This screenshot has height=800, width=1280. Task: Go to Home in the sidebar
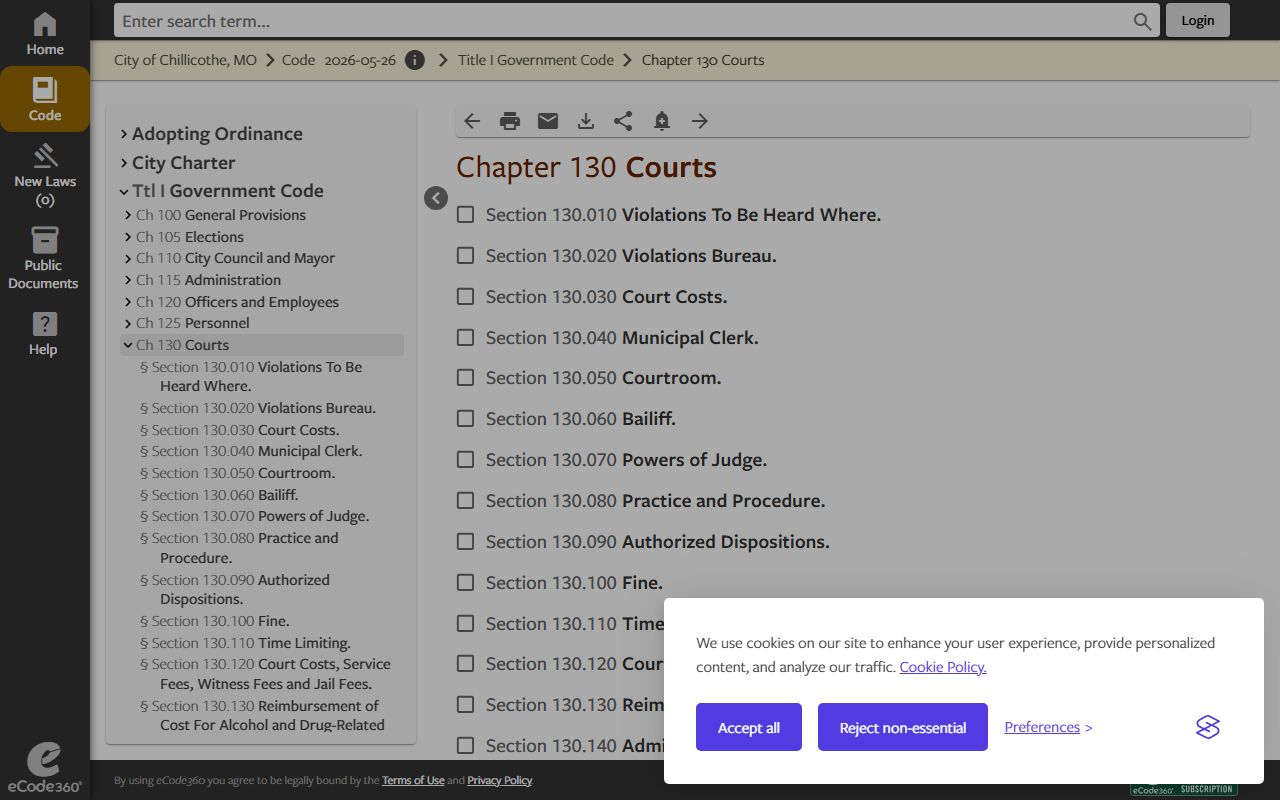pyautogui.click(x=45, y=34)
